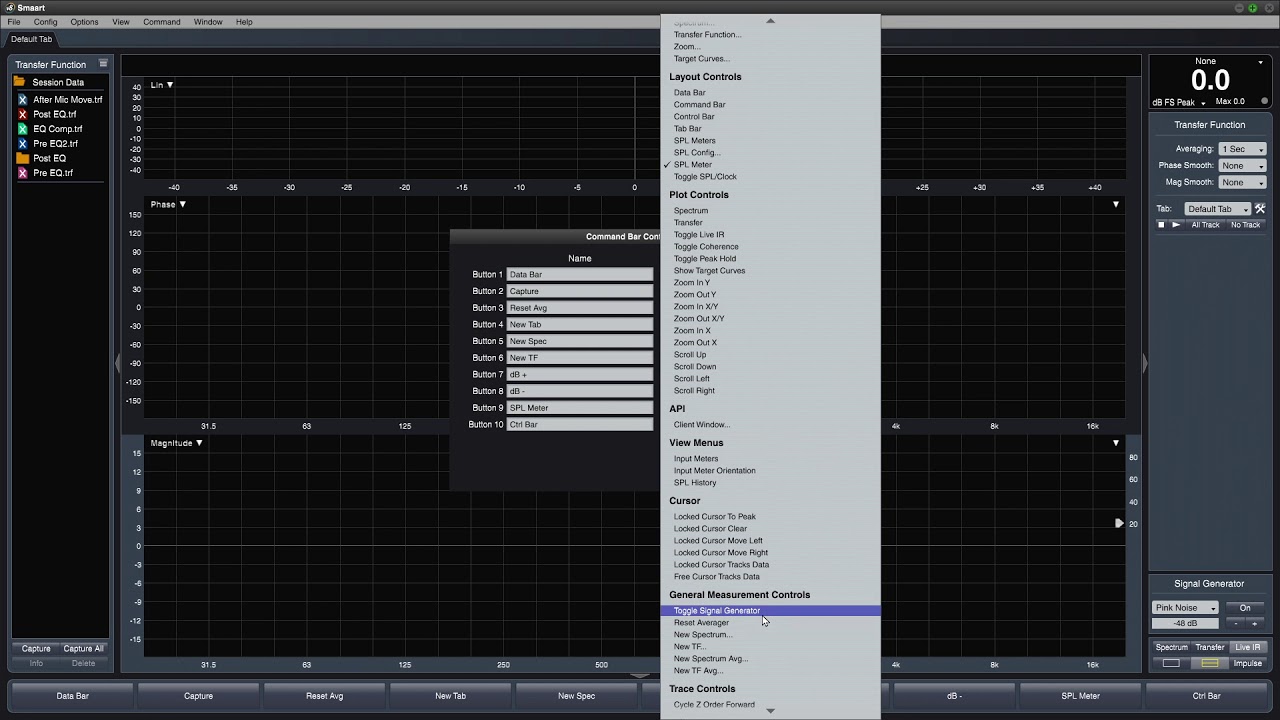Open the Config menu
This screenshot has width=1280, height=720.
(x=45, y=22)
